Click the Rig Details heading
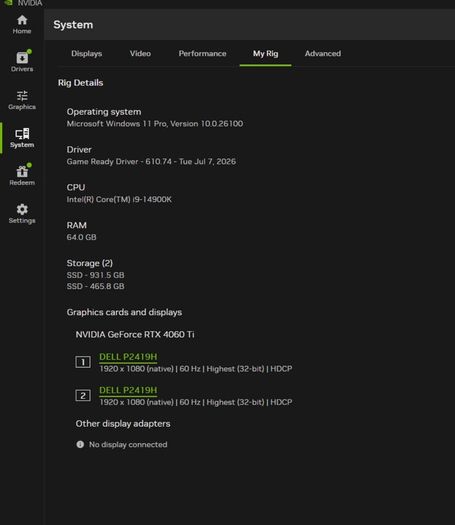The width and height of the screenshot is (455, 525). pyautogui.click(x=80, y=83)
